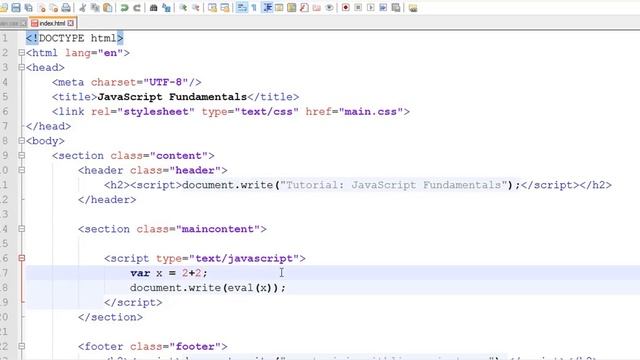Collapse the head tag fold marker

click(21, 67)
